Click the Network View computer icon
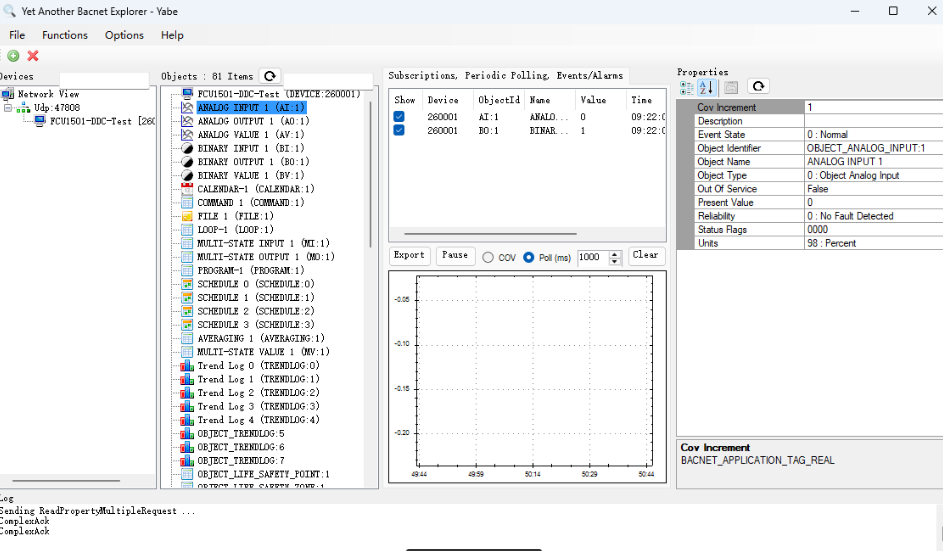The height and width of the screenshot is (551, 943). pyautogui.click(x=8, y=94)
